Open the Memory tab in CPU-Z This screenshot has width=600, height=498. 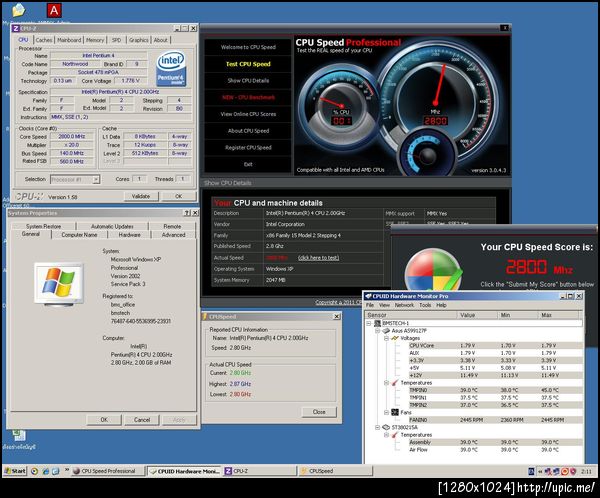(95, 40)
